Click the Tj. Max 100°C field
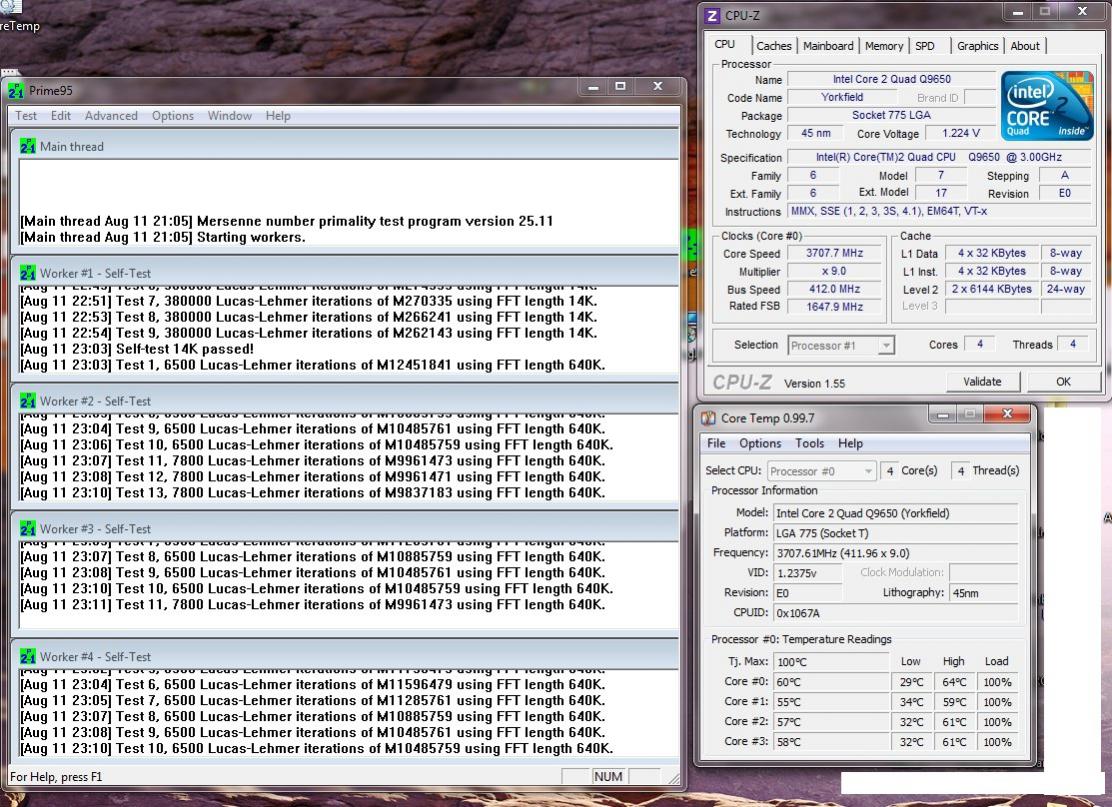The image size is (1112, 807). click(x=830, y=662)
